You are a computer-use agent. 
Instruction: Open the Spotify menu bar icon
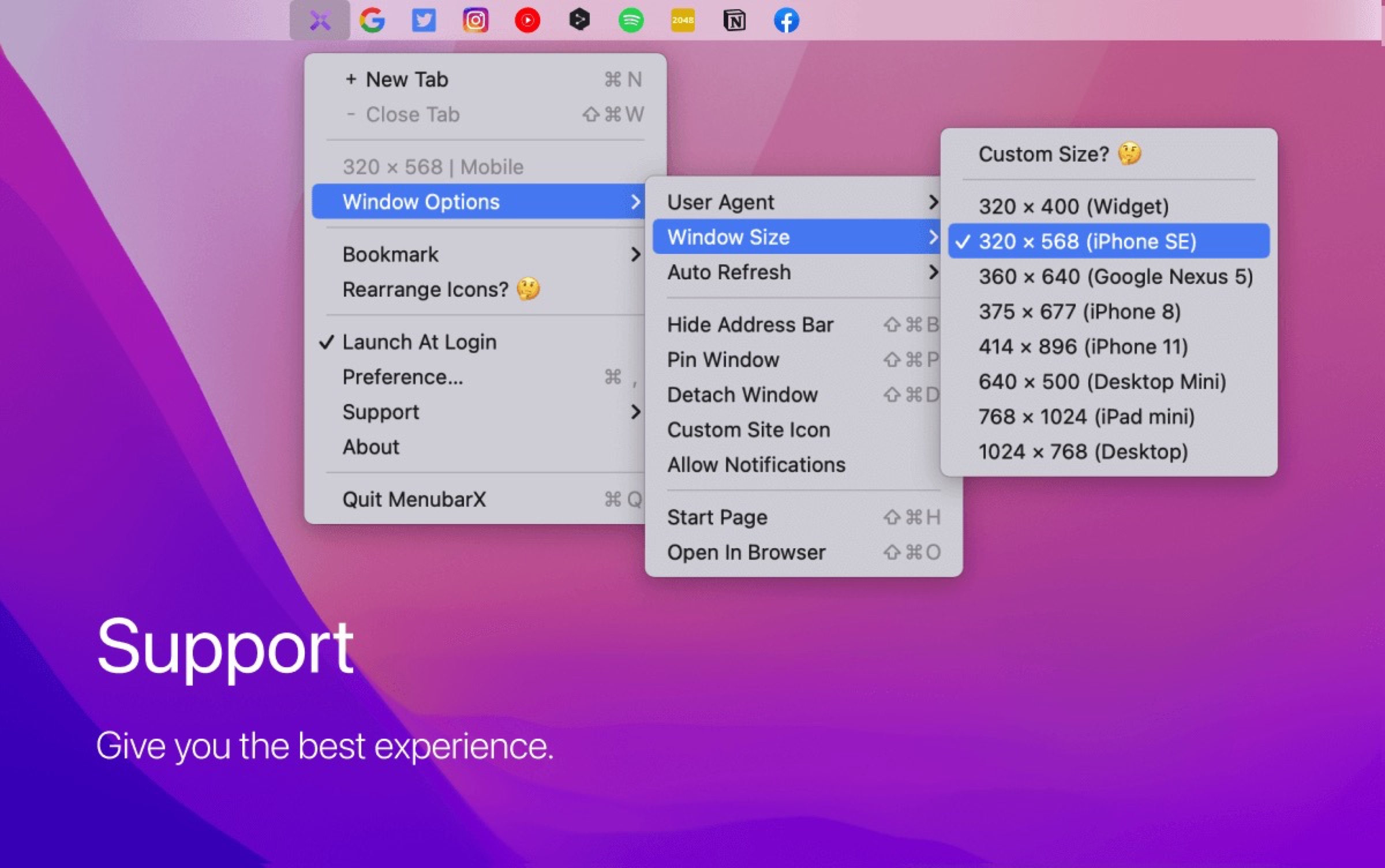(631, 21)
